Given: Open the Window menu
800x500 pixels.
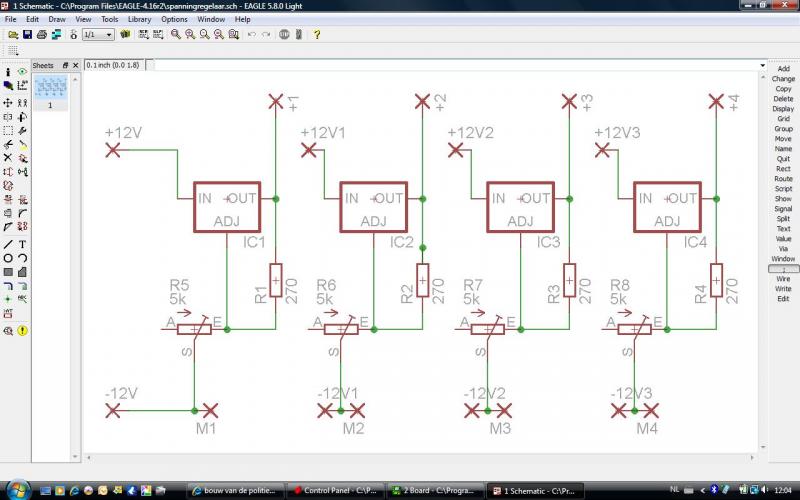Looking at the screenshot, I should [x=211, y=19].
